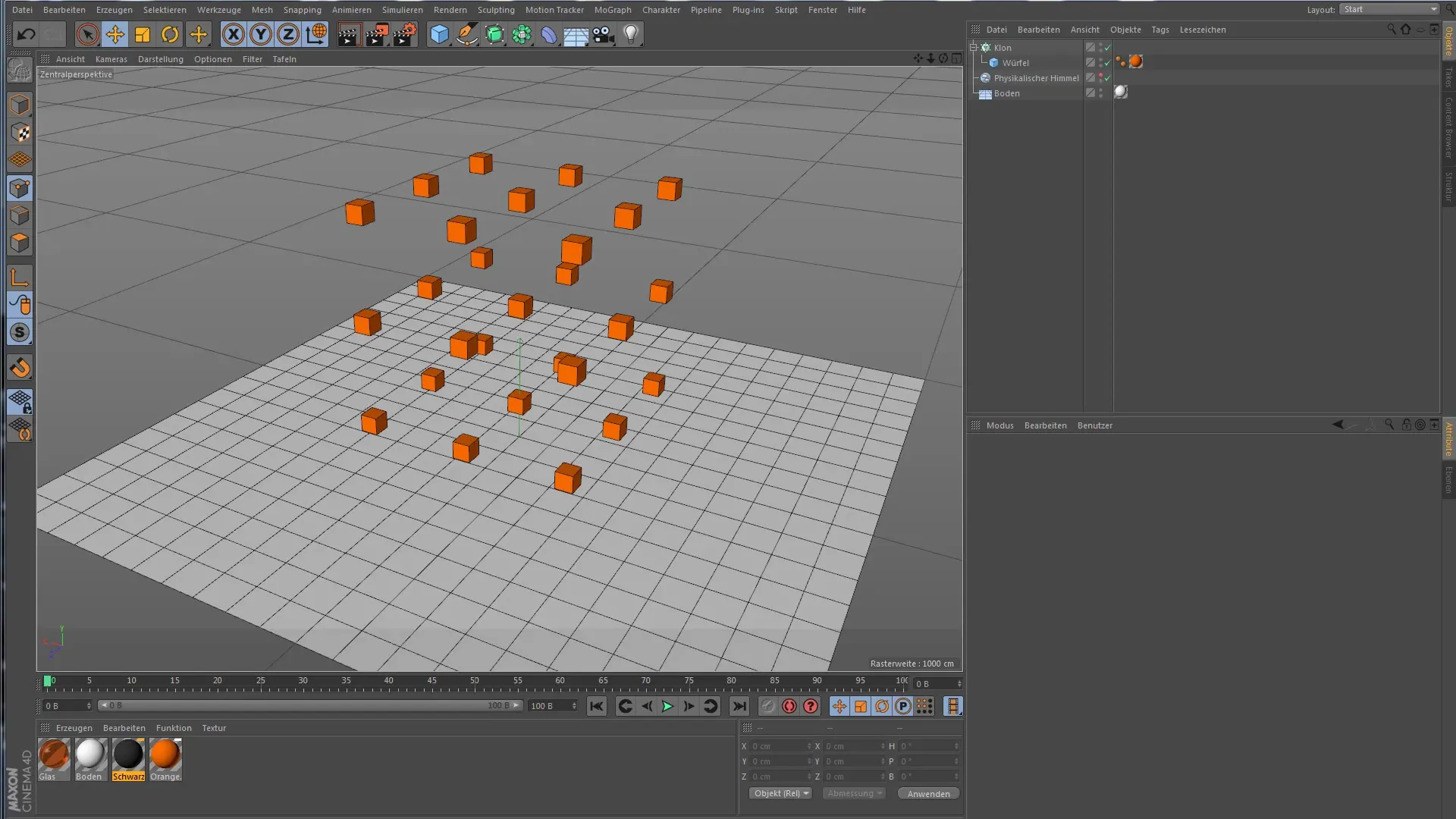Click the Undo arrow icon
The width and height of the screenshot is (1456, 819).
[26, 34]
